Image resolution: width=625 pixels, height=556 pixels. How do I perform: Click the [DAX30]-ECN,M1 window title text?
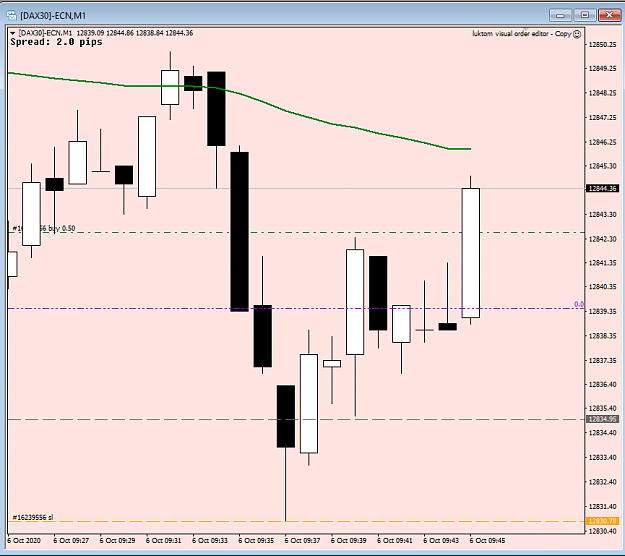tap(53, 16)
